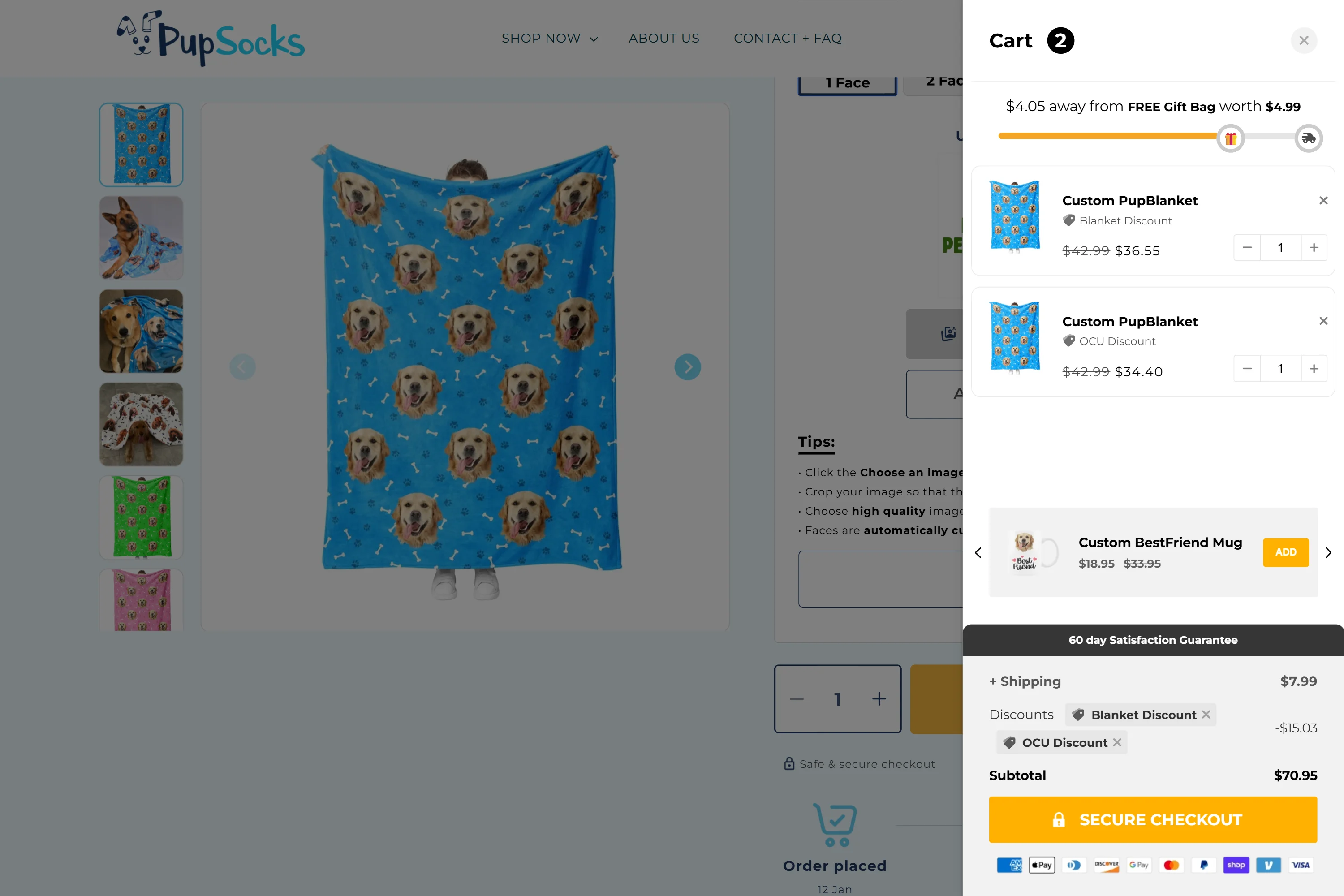Click the gift bag milestone icon
This screenshot has width=1344, height=896.
coord(1230,138)
